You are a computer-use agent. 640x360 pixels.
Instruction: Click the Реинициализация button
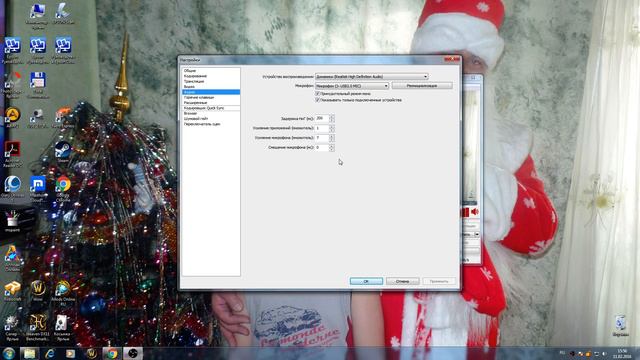click(422, 86)
